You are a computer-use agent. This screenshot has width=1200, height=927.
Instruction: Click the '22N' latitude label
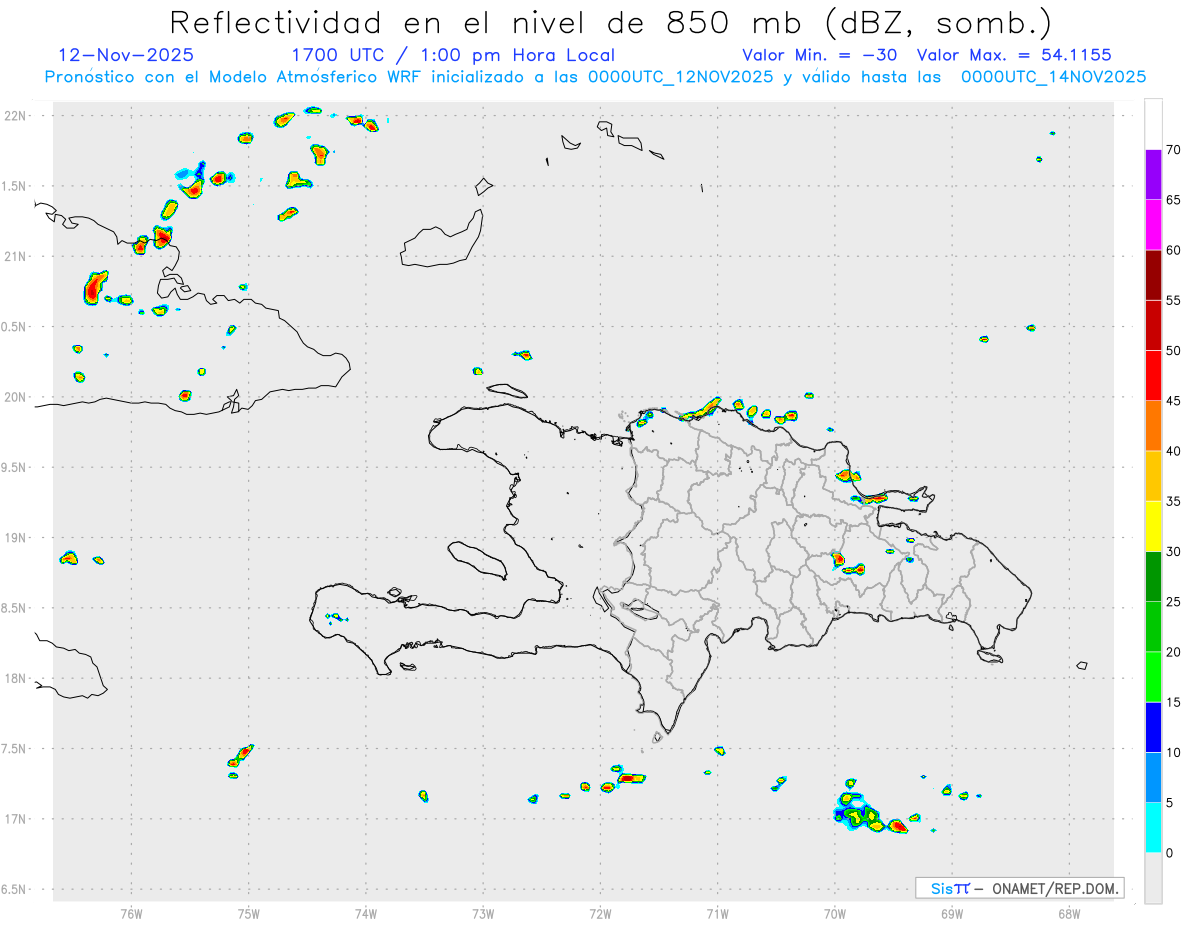(16, 116)
